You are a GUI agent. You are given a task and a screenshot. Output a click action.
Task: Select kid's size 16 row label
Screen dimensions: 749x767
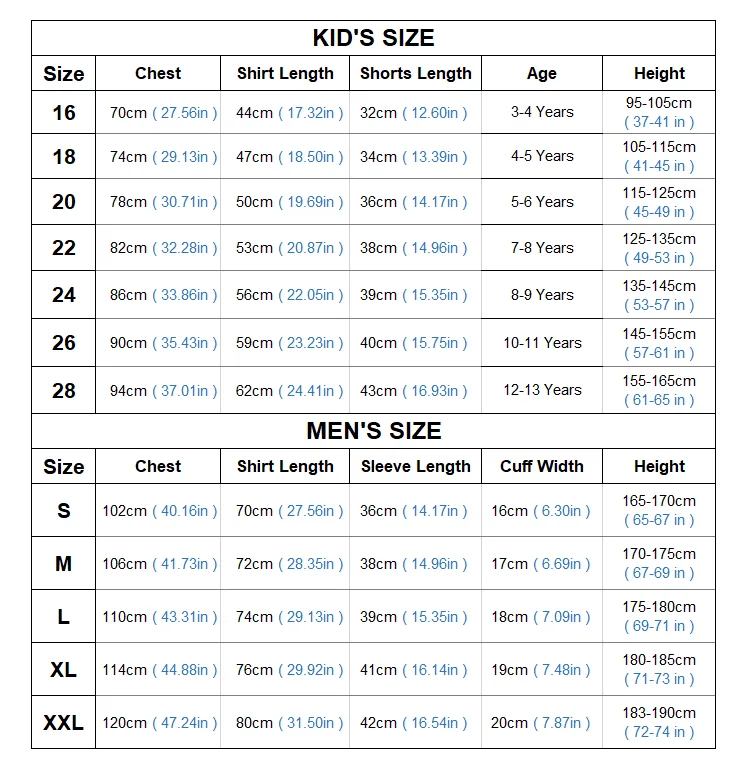[63, 112]
